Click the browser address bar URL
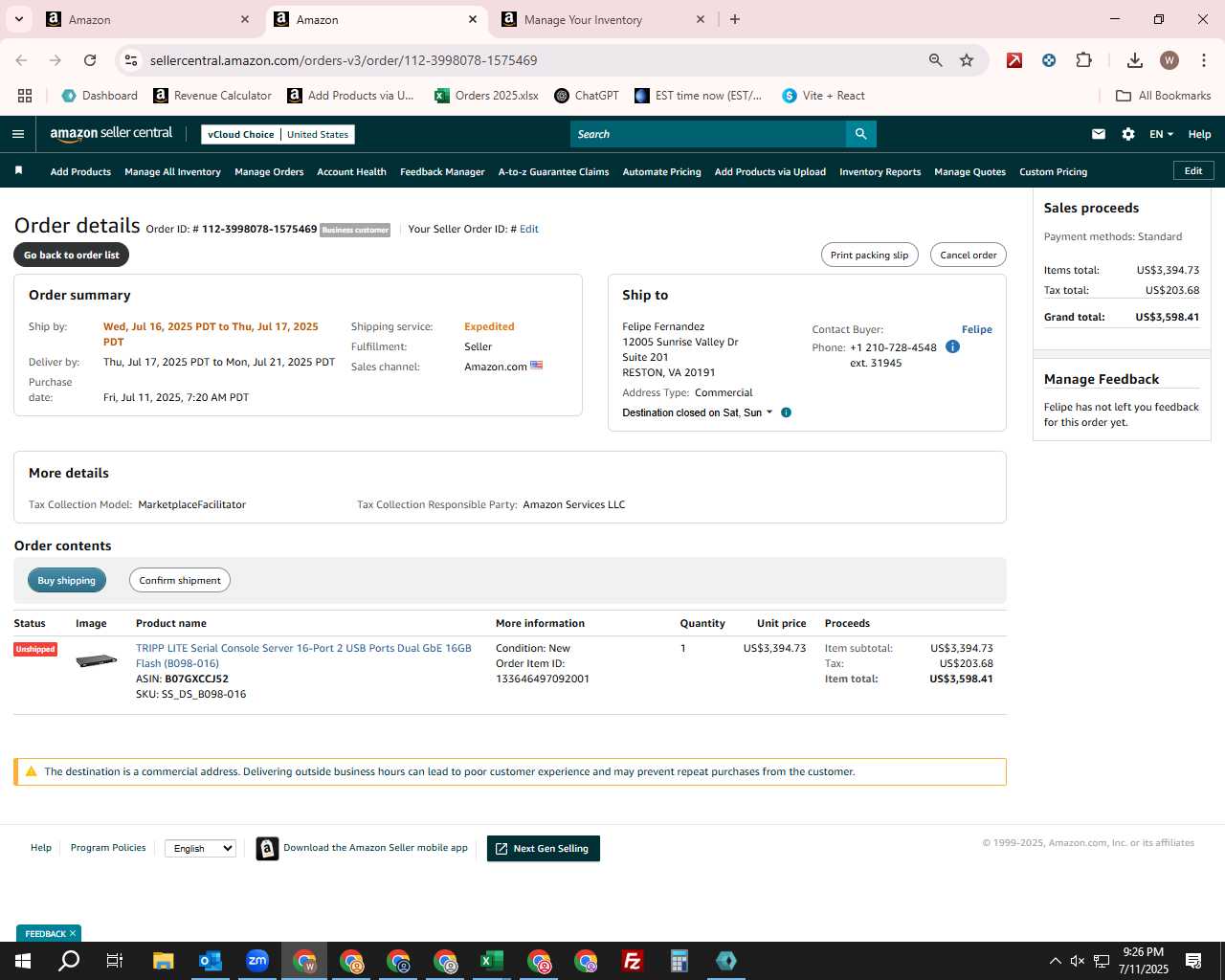Image resolution: width=1225 pixels, height=980 pixels. point(344,60)
